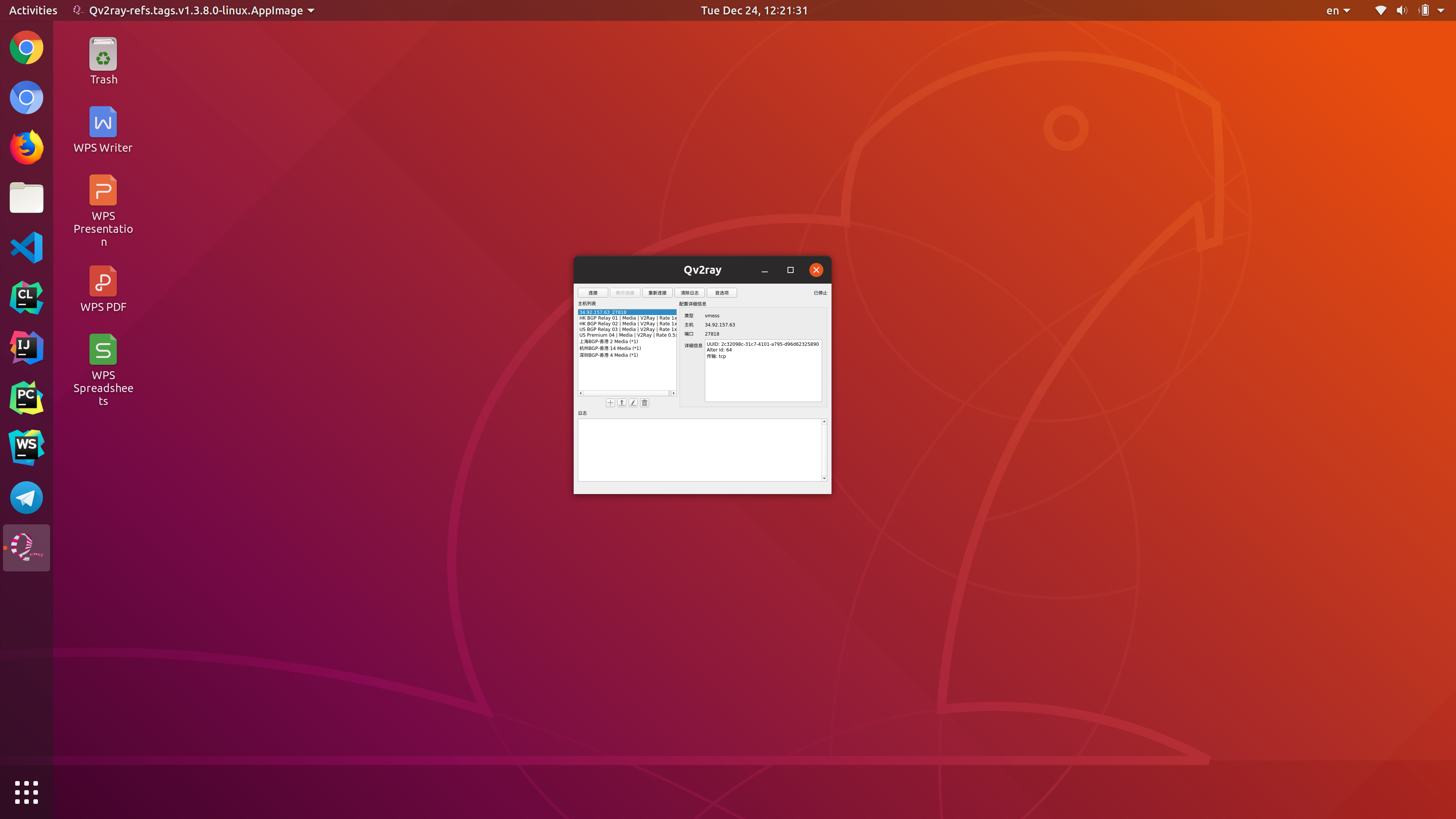
Task: Select 上海BGP-香港 2 Media entry
Action: tap(627, 341)
